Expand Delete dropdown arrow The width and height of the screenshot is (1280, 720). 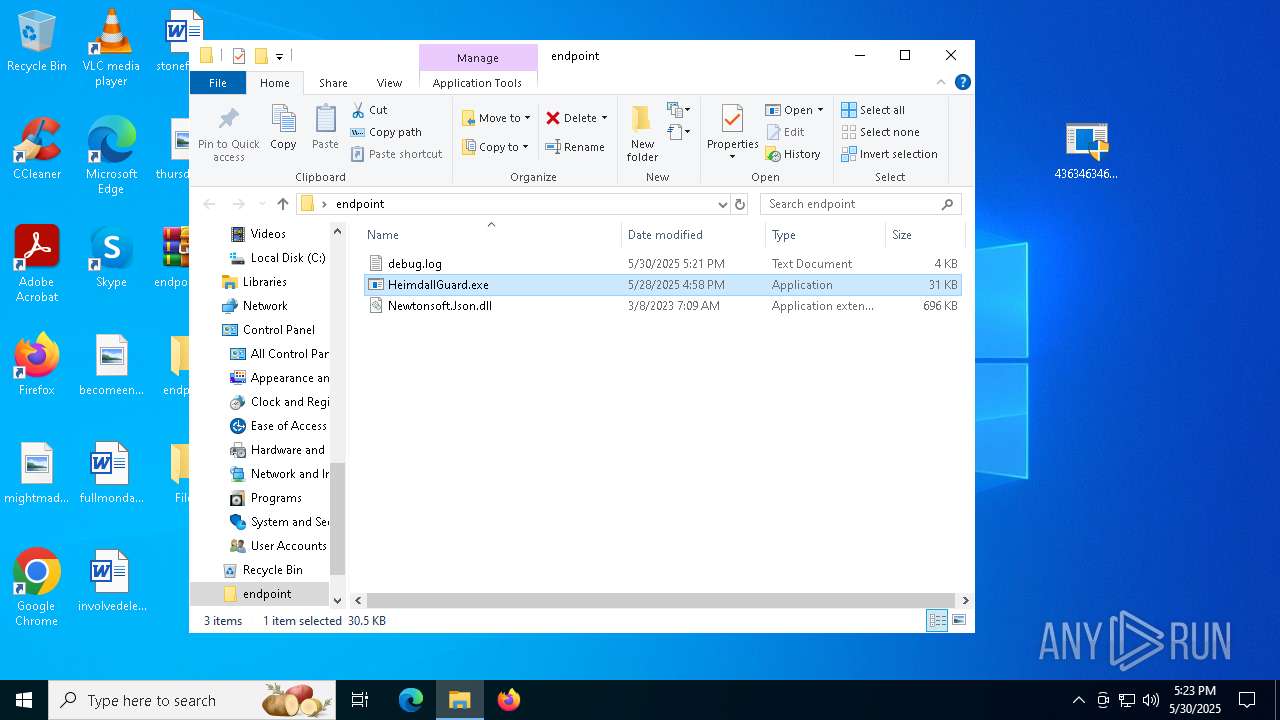pyautogui.click(x=604, y=118)
